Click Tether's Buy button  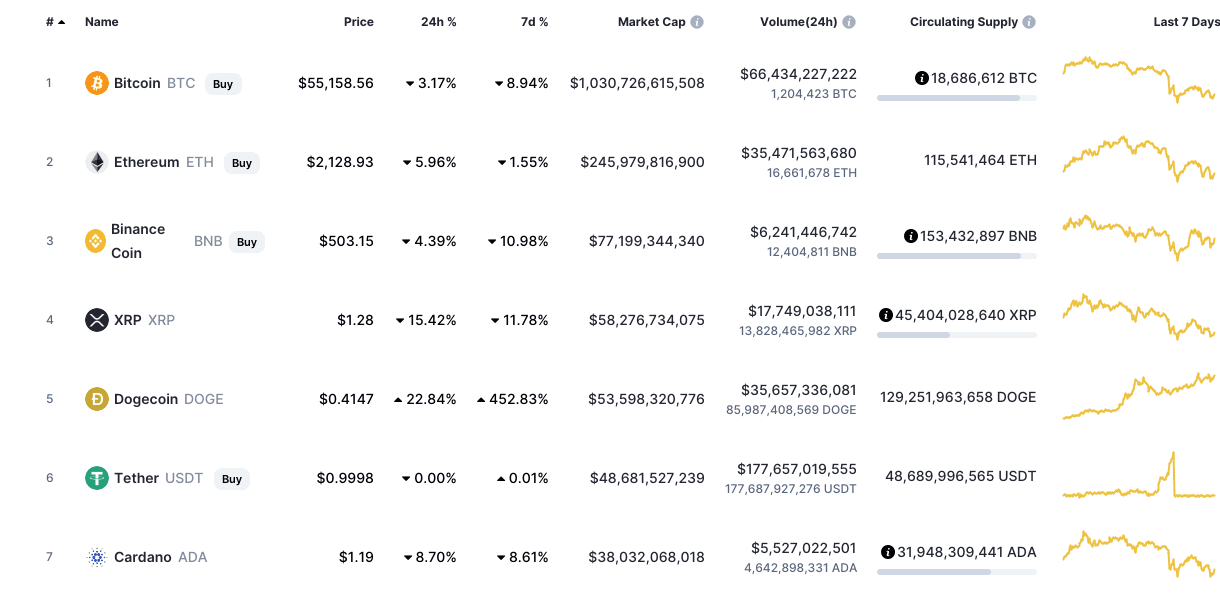(x=231, y=479)
